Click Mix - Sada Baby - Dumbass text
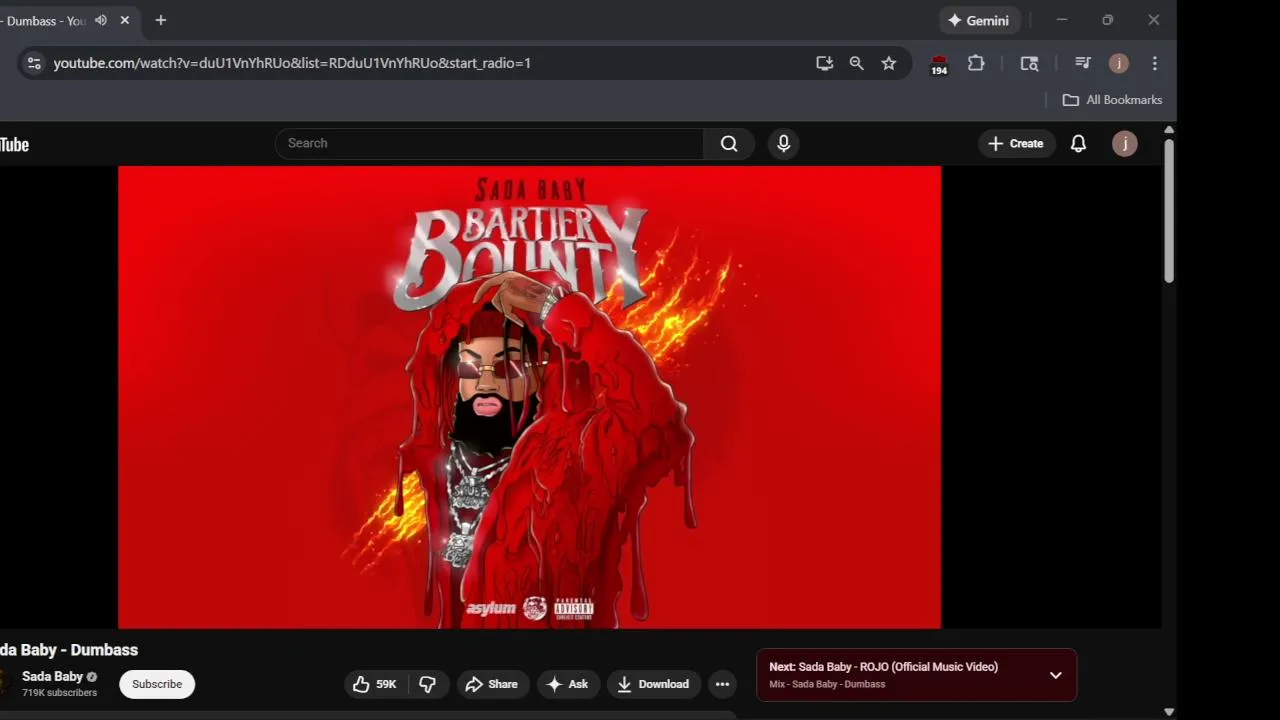Image resolution: width=1280 pixels, height=720 pixels. tap(827, 684)
